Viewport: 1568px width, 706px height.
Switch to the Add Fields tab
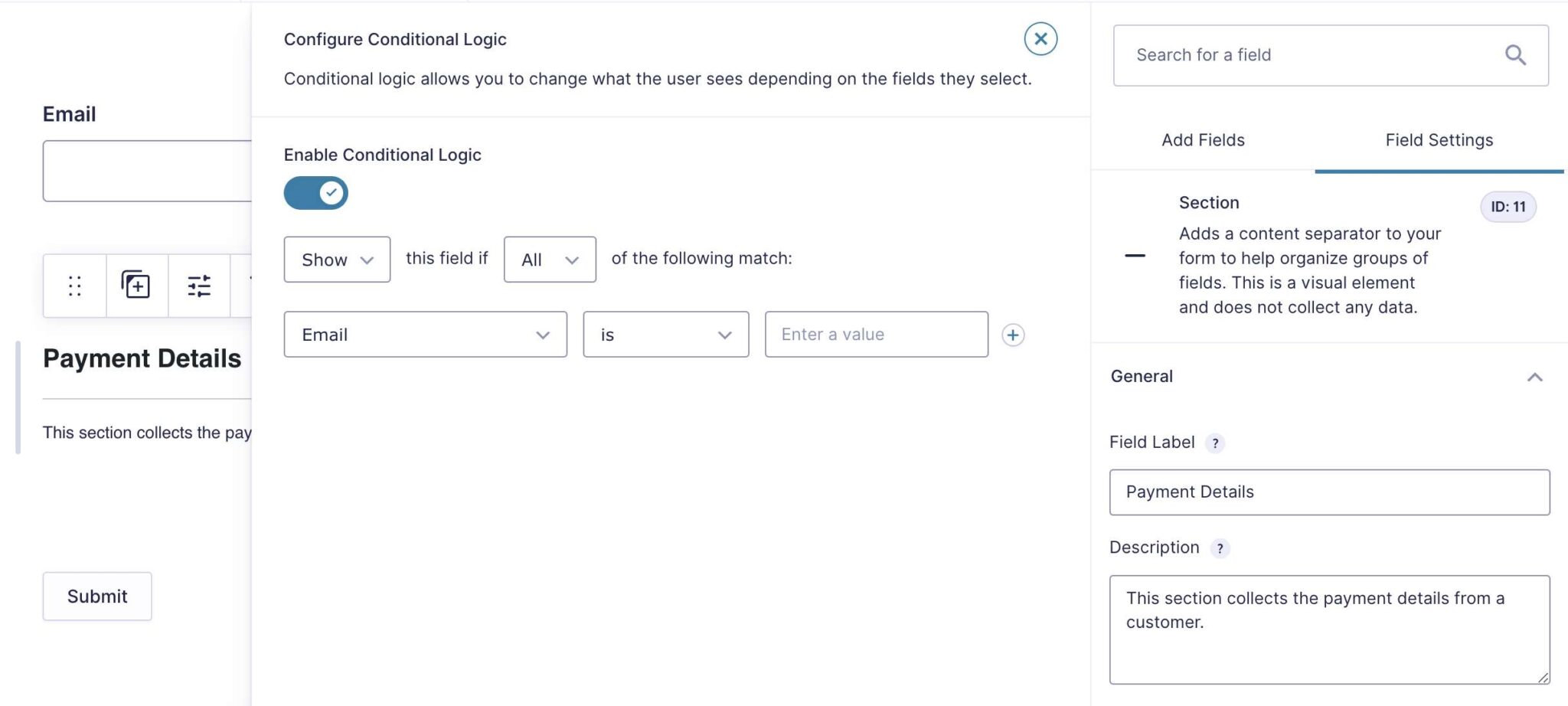[1202, 140]
